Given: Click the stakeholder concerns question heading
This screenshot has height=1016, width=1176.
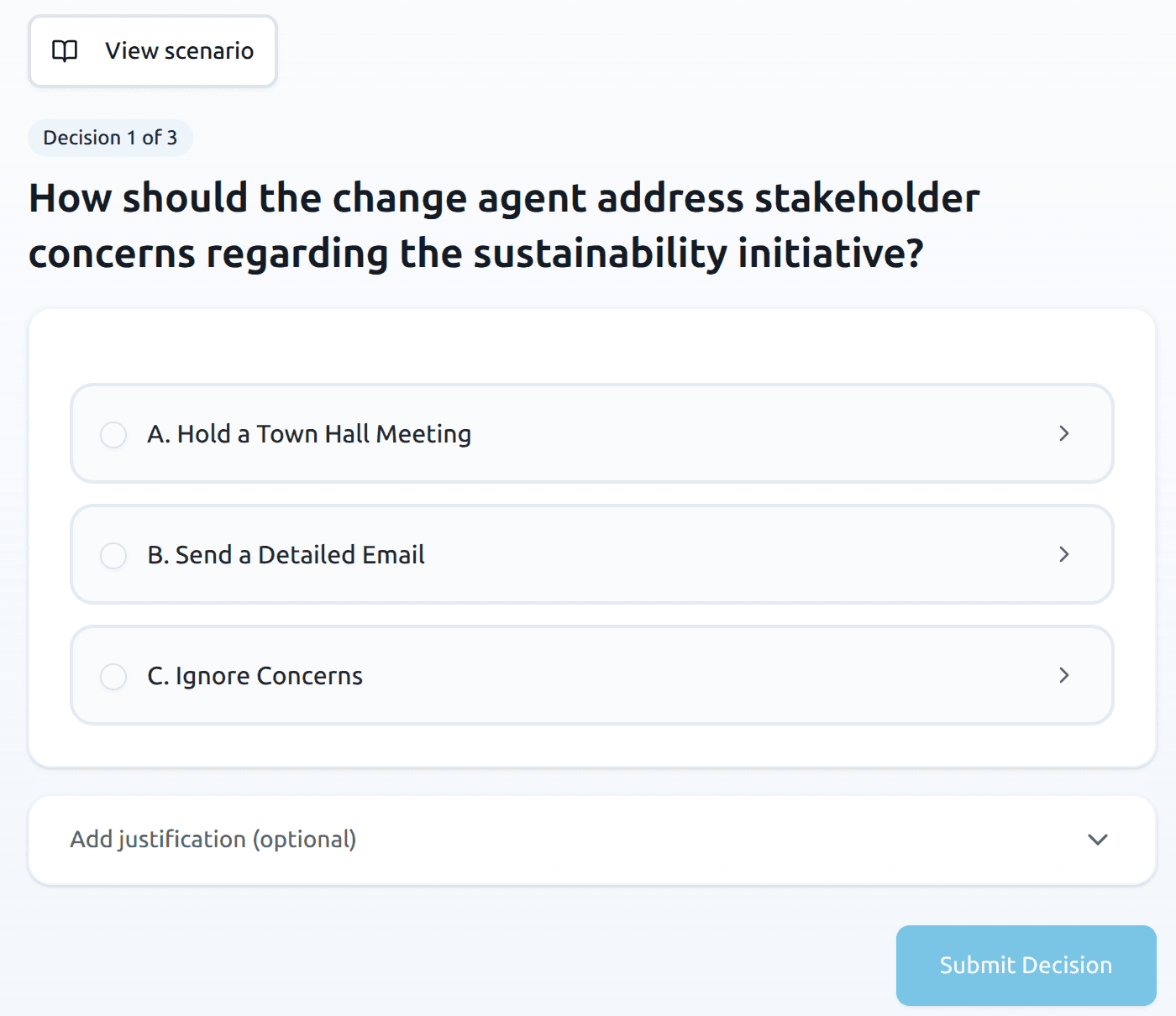Looking at the screenshot, I should click(504, 225).
